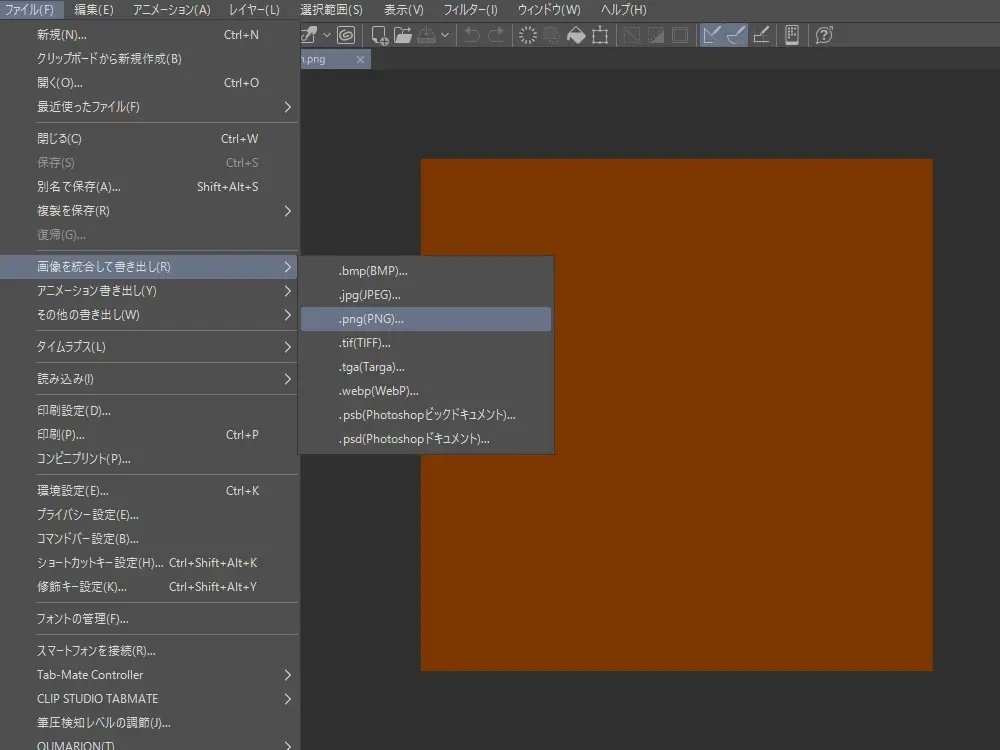Select .png(PNG)... export option

coord(371,319)
